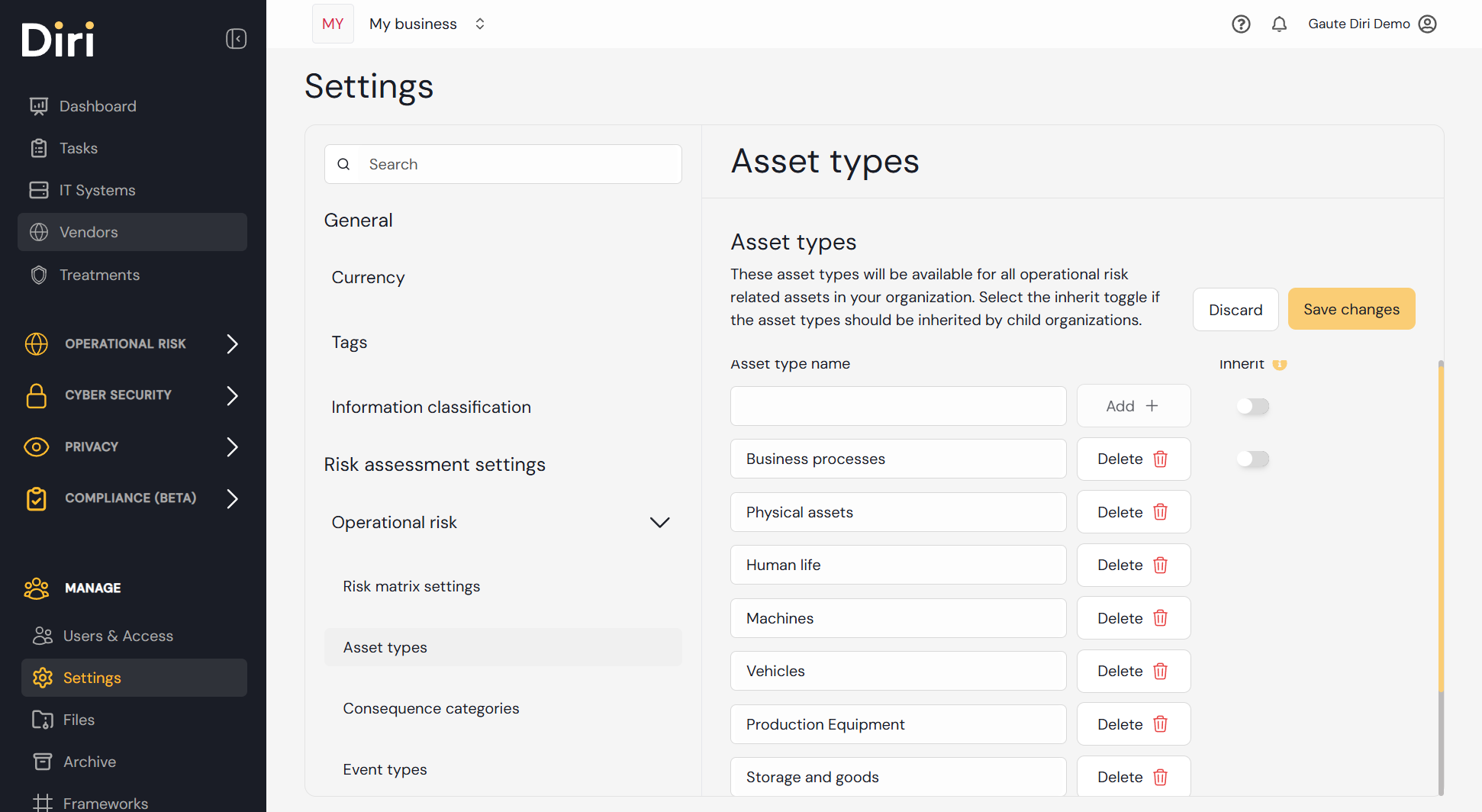The width and height of the screenshot is (1482, 812).
Task: Expand the Operational Risk sidebar section
Action: 232,344
